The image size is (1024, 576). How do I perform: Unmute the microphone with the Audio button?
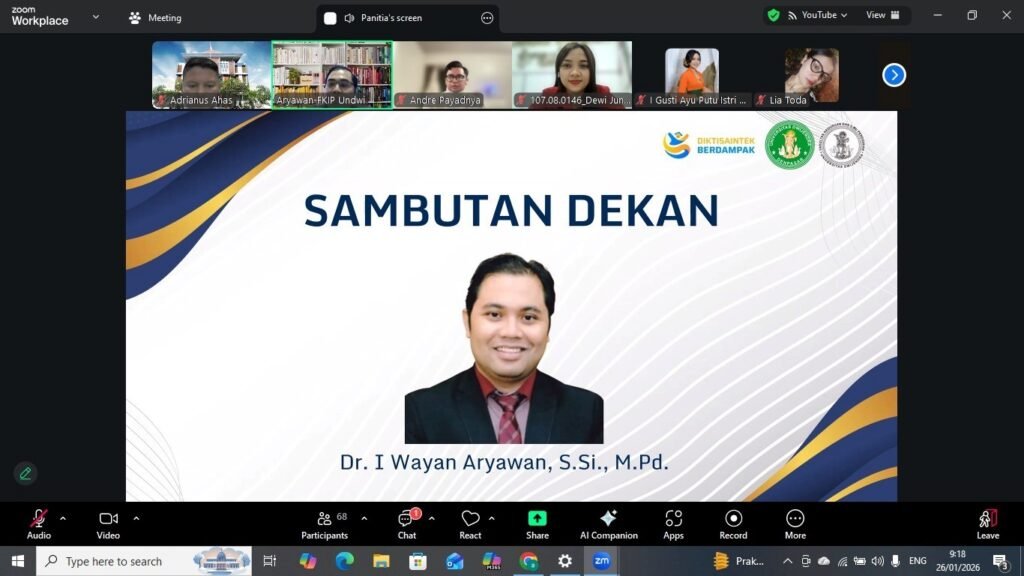(38, 523)
